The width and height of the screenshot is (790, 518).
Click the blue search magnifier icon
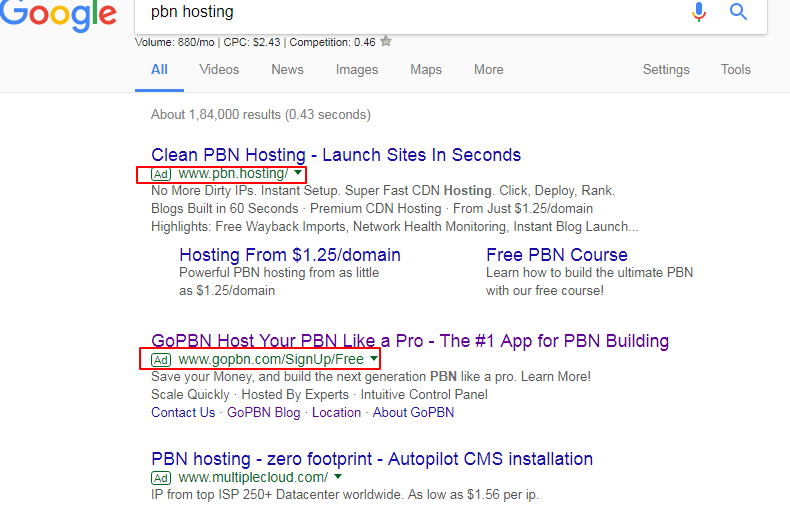738,11
